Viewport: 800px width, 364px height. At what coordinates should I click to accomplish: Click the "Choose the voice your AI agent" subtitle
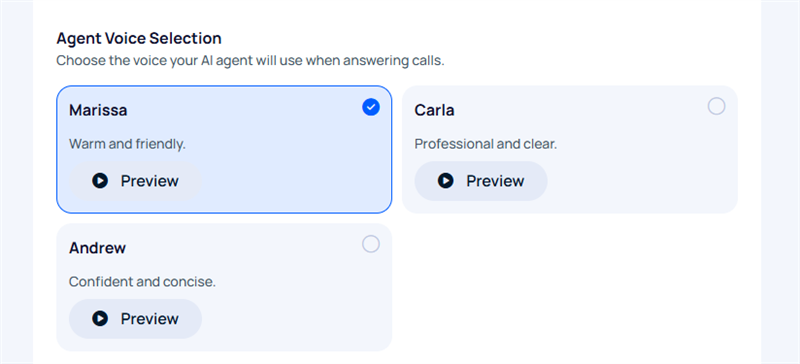[x=251, y=61]
